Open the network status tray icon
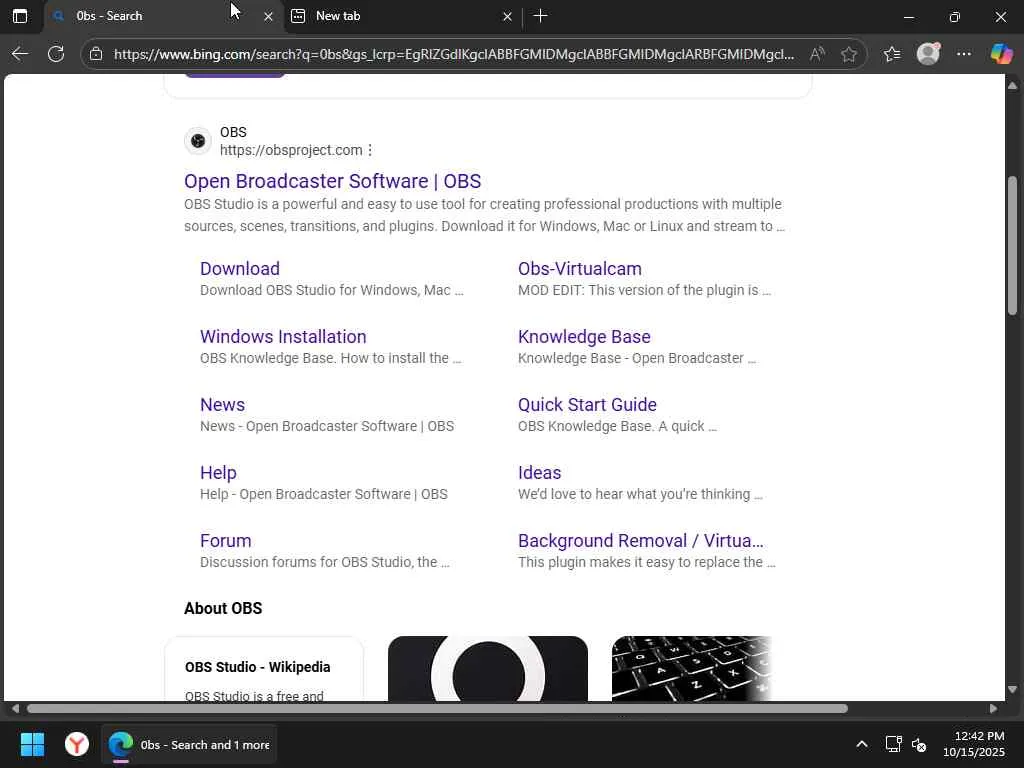This screenshot has width=1024, height=768. pos(893,744)
